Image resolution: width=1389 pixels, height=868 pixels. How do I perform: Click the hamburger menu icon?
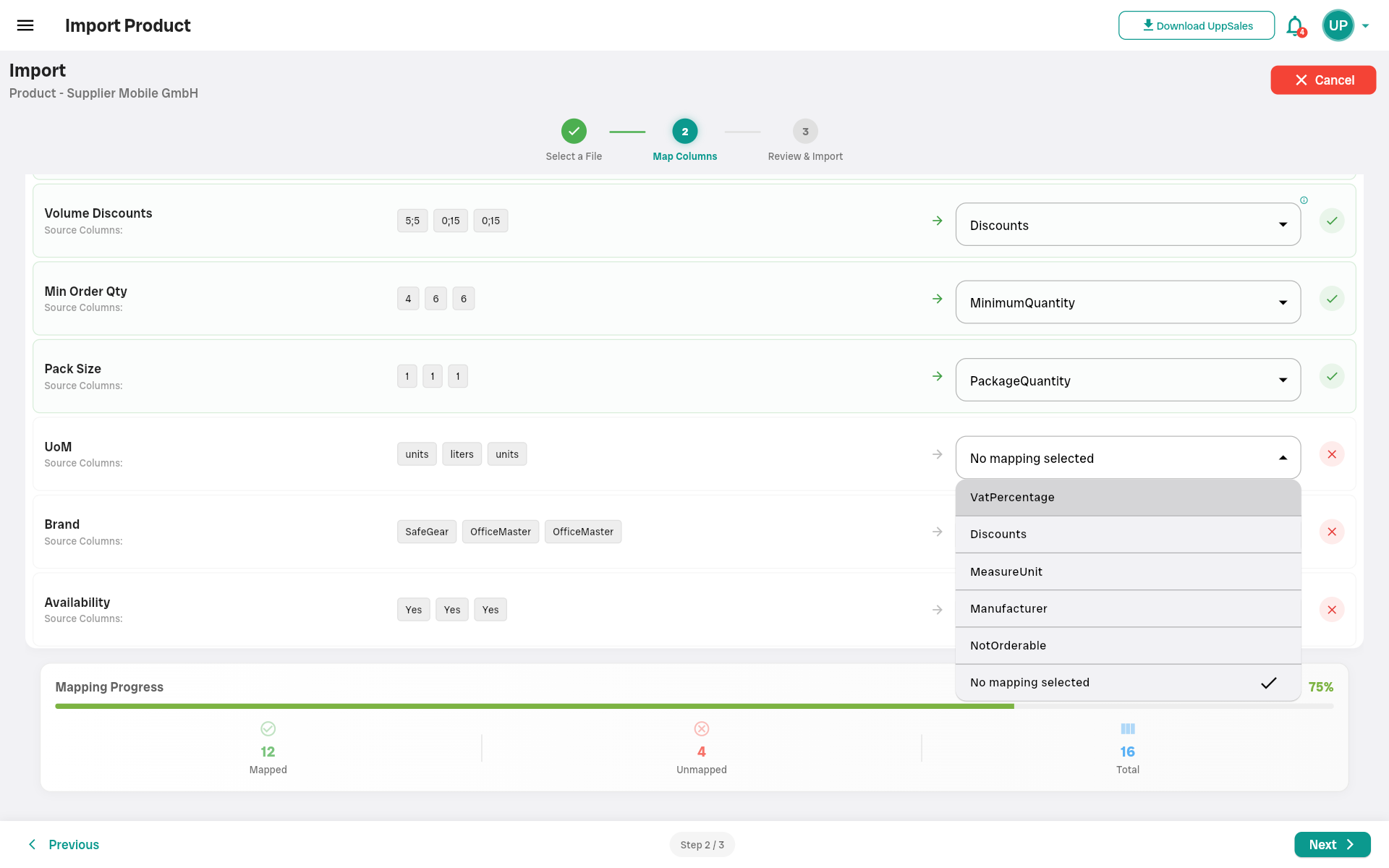25,25
